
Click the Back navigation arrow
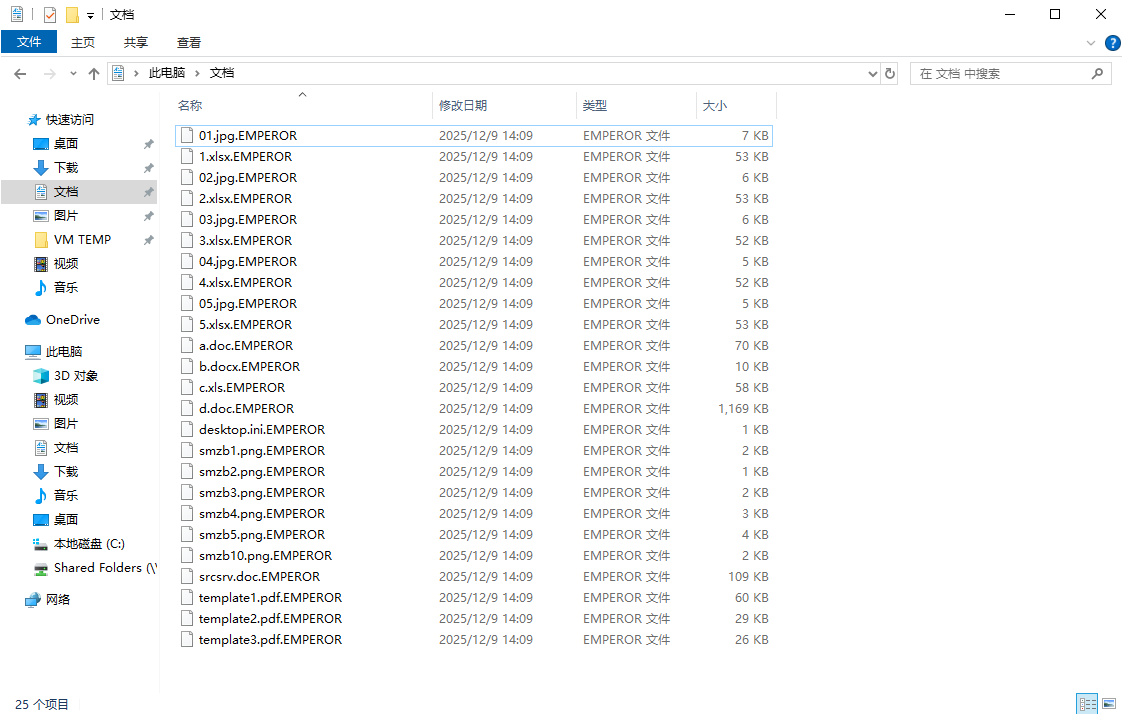pos(20,74)
